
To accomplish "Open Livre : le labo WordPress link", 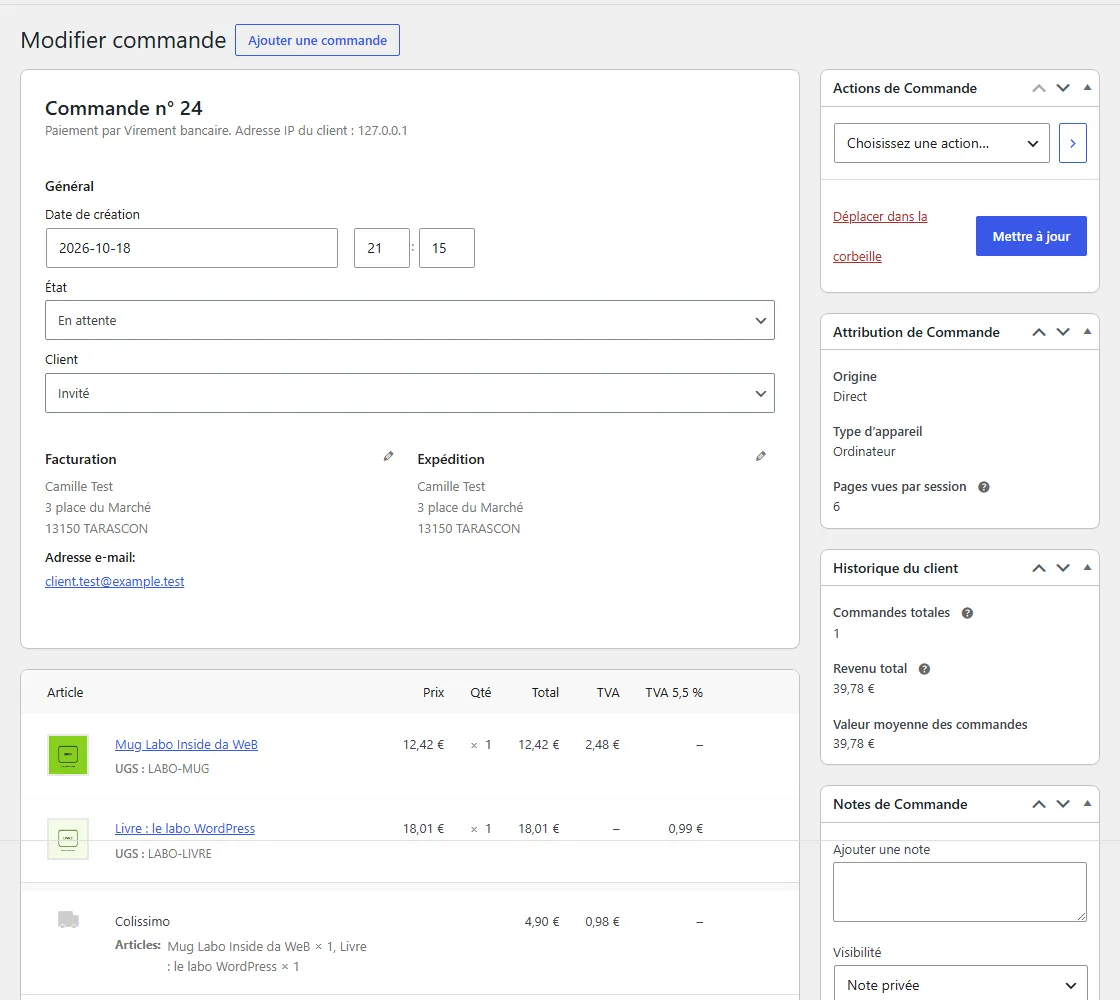I will [185, 829].
